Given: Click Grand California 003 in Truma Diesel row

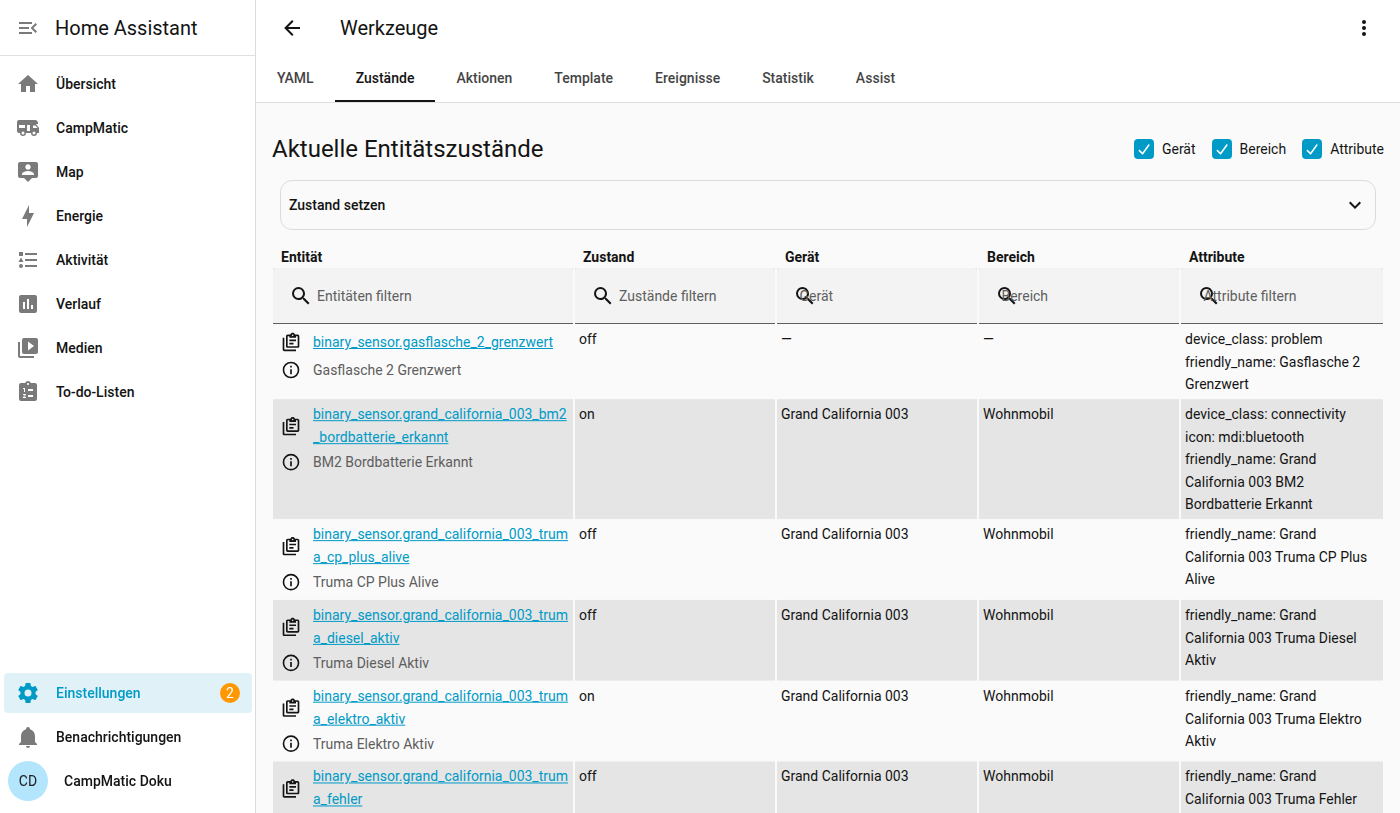Looking at the screenshot, I should click(845, 615).
